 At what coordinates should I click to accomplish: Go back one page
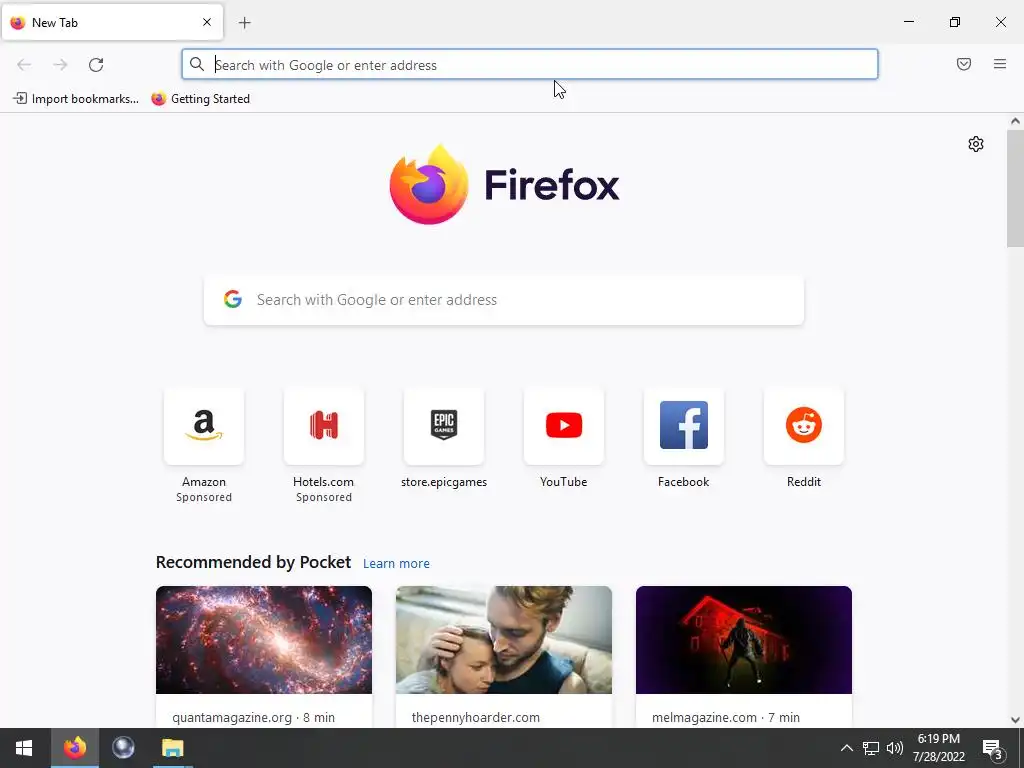coord(24,65)
